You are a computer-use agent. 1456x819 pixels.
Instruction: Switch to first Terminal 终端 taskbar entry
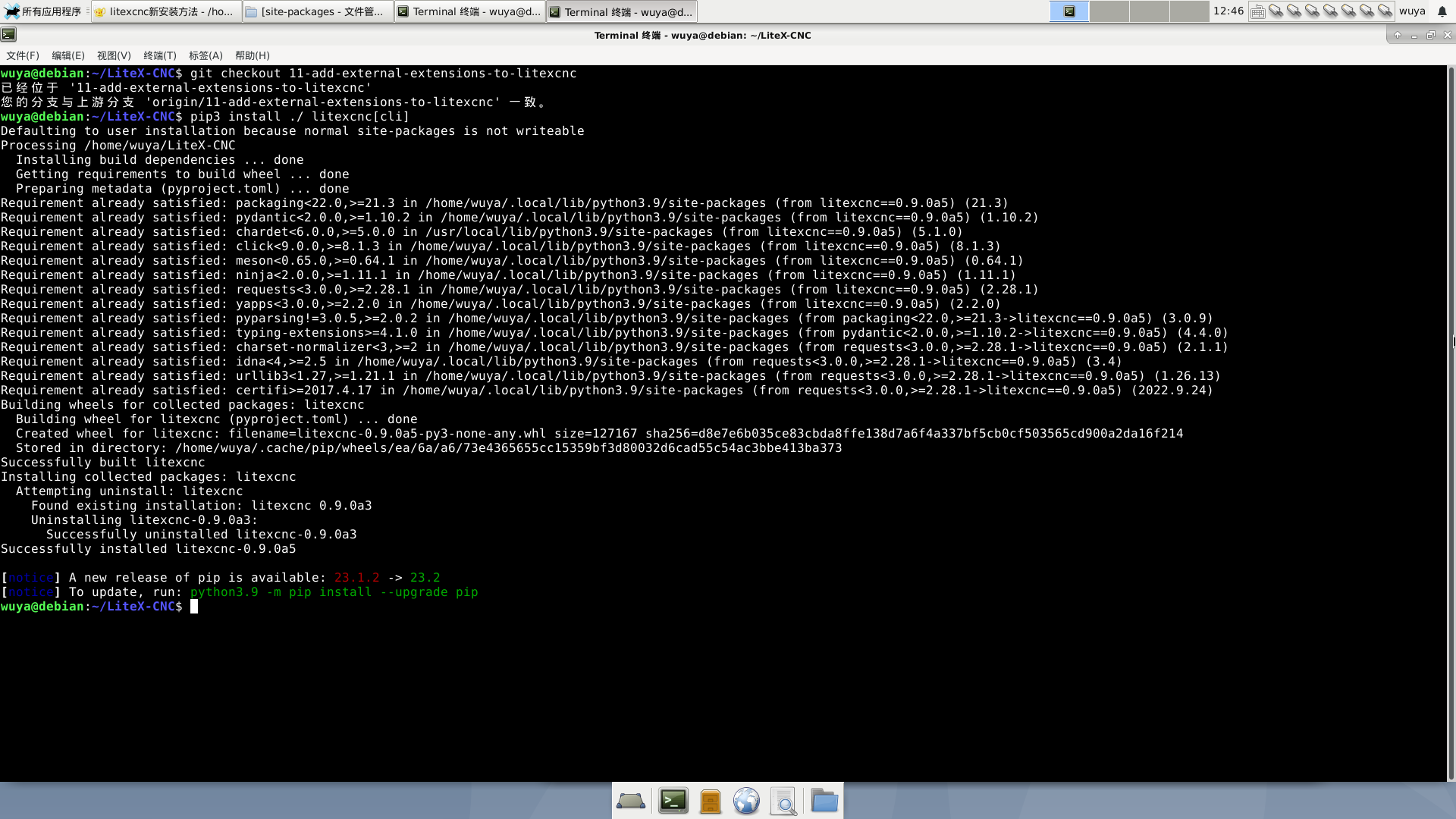[x=469, y=11]
